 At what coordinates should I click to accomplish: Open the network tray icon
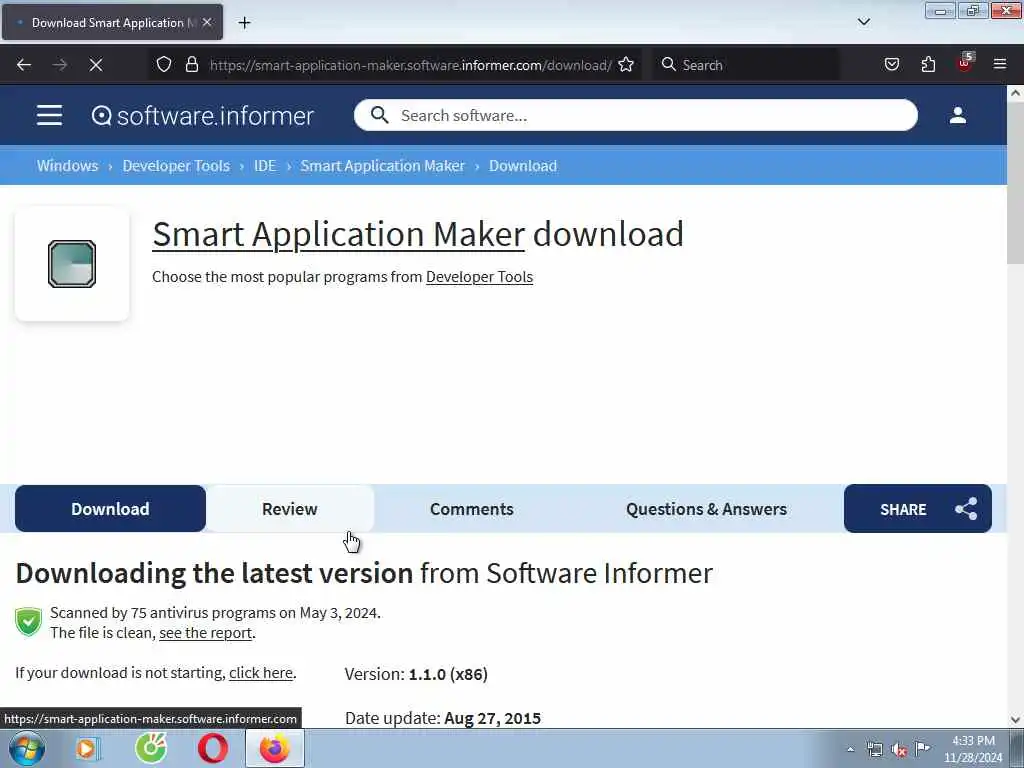click(x=875, y=750)
